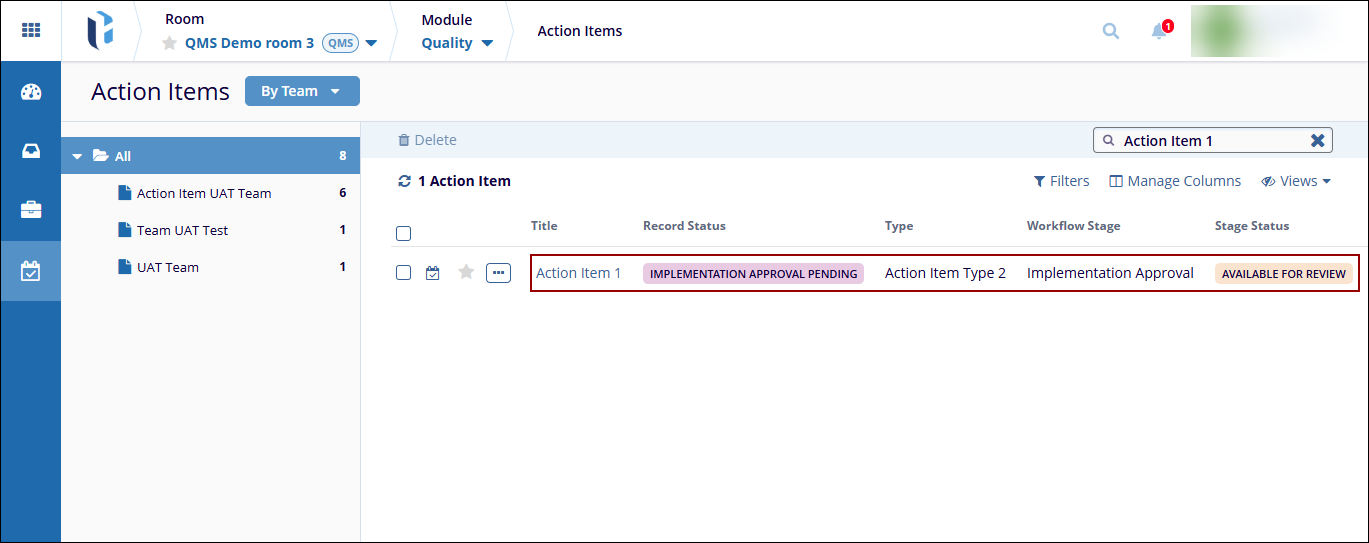Image resolution: width=1369 pixels, height=543 pixels.
Task: Open the Action Item 1 title link
Action: tap(578, 273)
